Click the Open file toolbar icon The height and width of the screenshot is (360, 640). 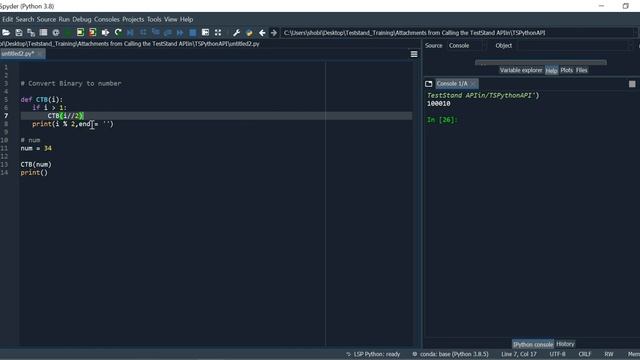coord(6,33)
